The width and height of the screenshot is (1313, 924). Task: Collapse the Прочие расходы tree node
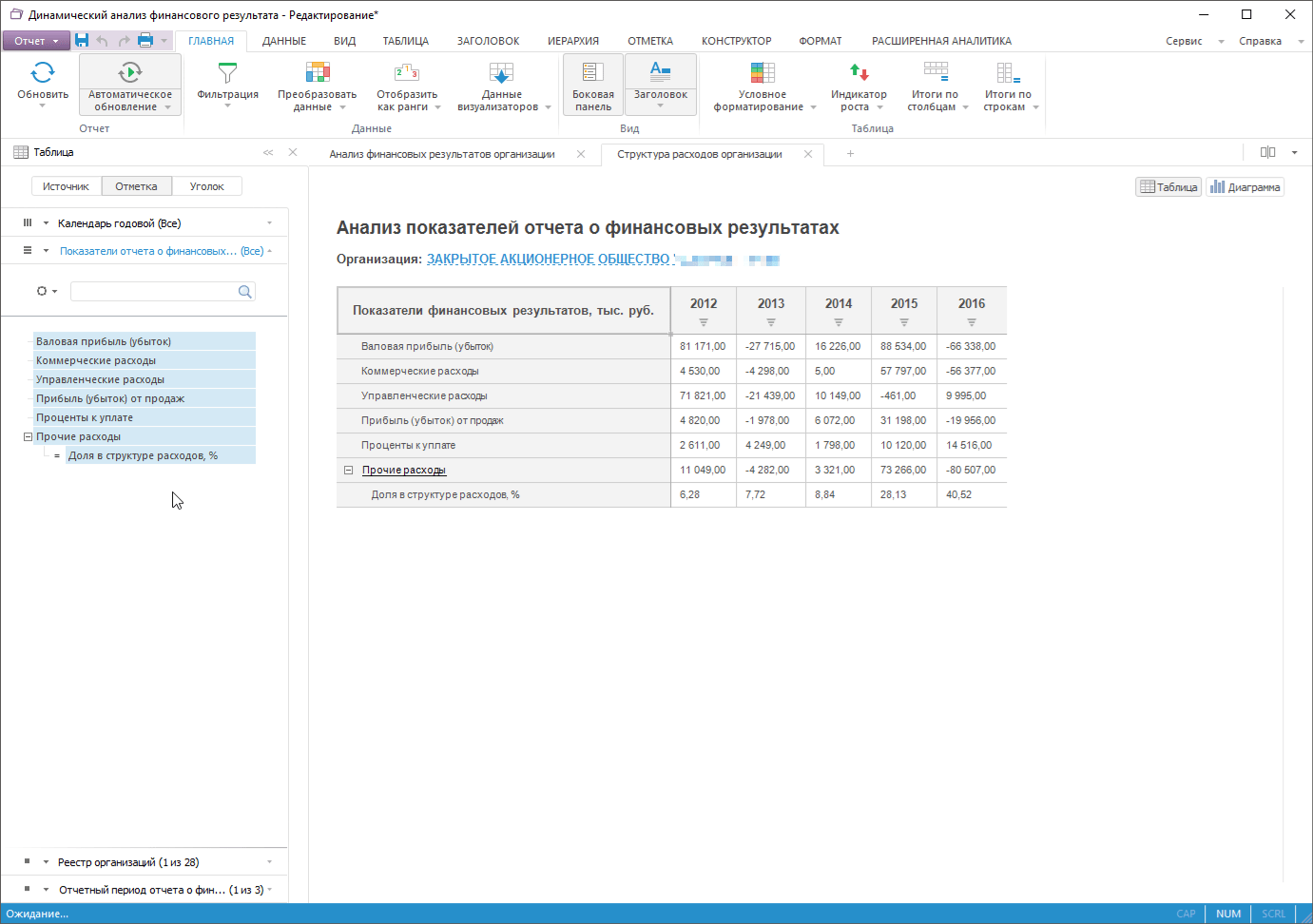28,437
